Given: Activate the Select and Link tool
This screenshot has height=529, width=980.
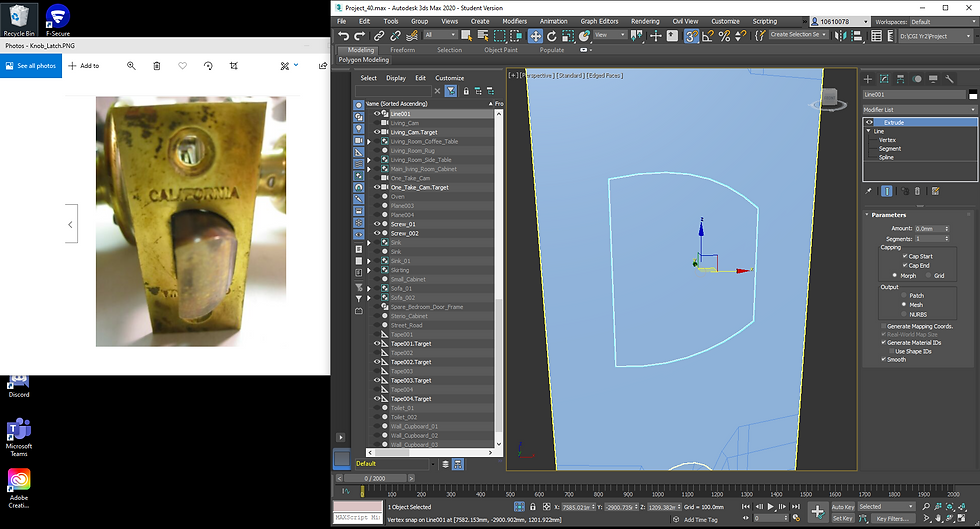Looking at the screenshot, I should [x=379, y=36].
